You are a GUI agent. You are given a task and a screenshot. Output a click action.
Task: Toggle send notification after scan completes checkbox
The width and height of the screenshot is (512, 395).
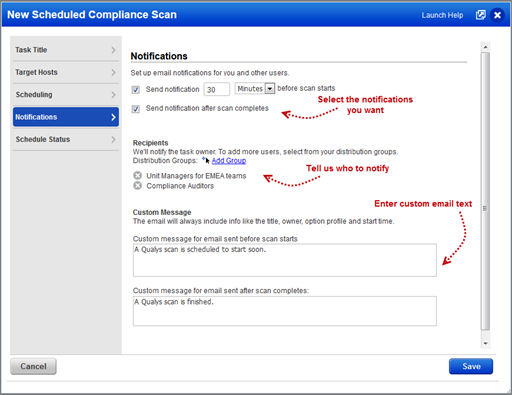pyautogui.click(x=135, y=109)
